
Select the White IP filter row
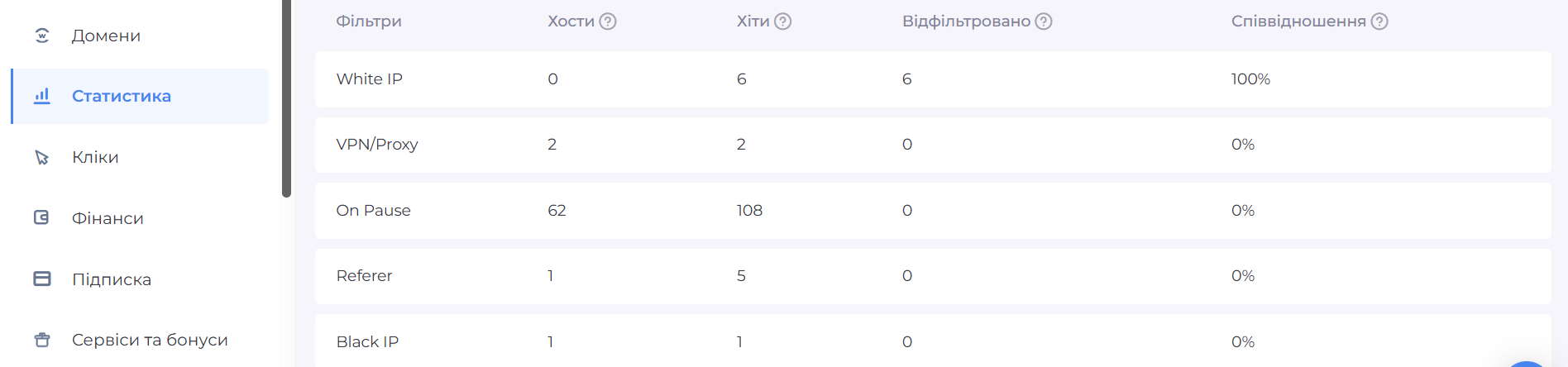tap(932, 79)
